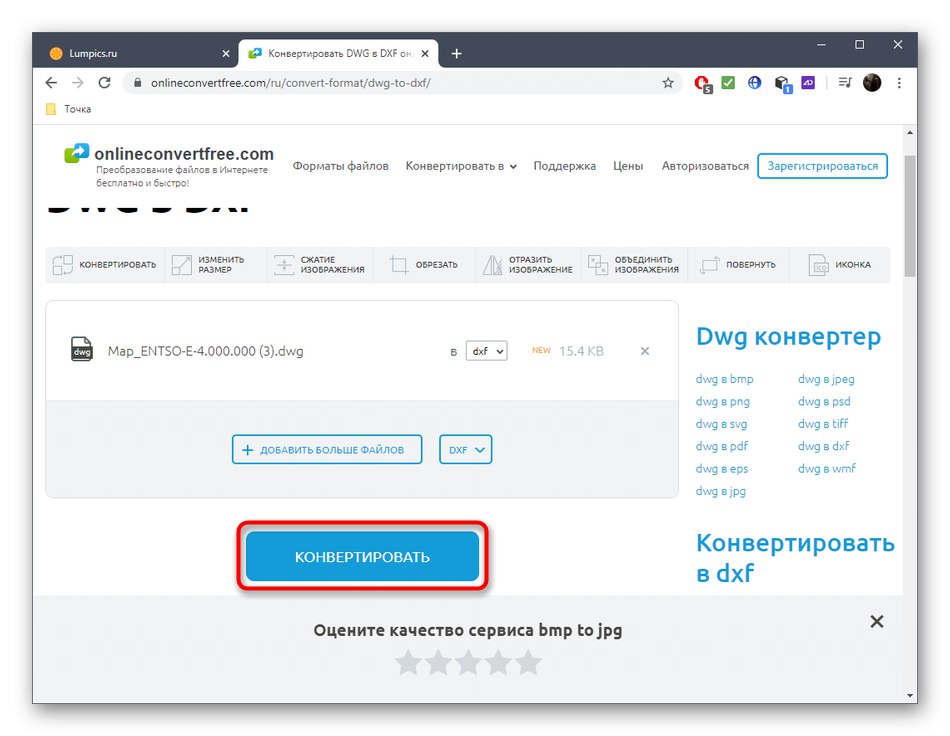Click the page vertical scrollbar thumb
The height and width of the screenshot is (736, 950).
click(x=909, y=216)
